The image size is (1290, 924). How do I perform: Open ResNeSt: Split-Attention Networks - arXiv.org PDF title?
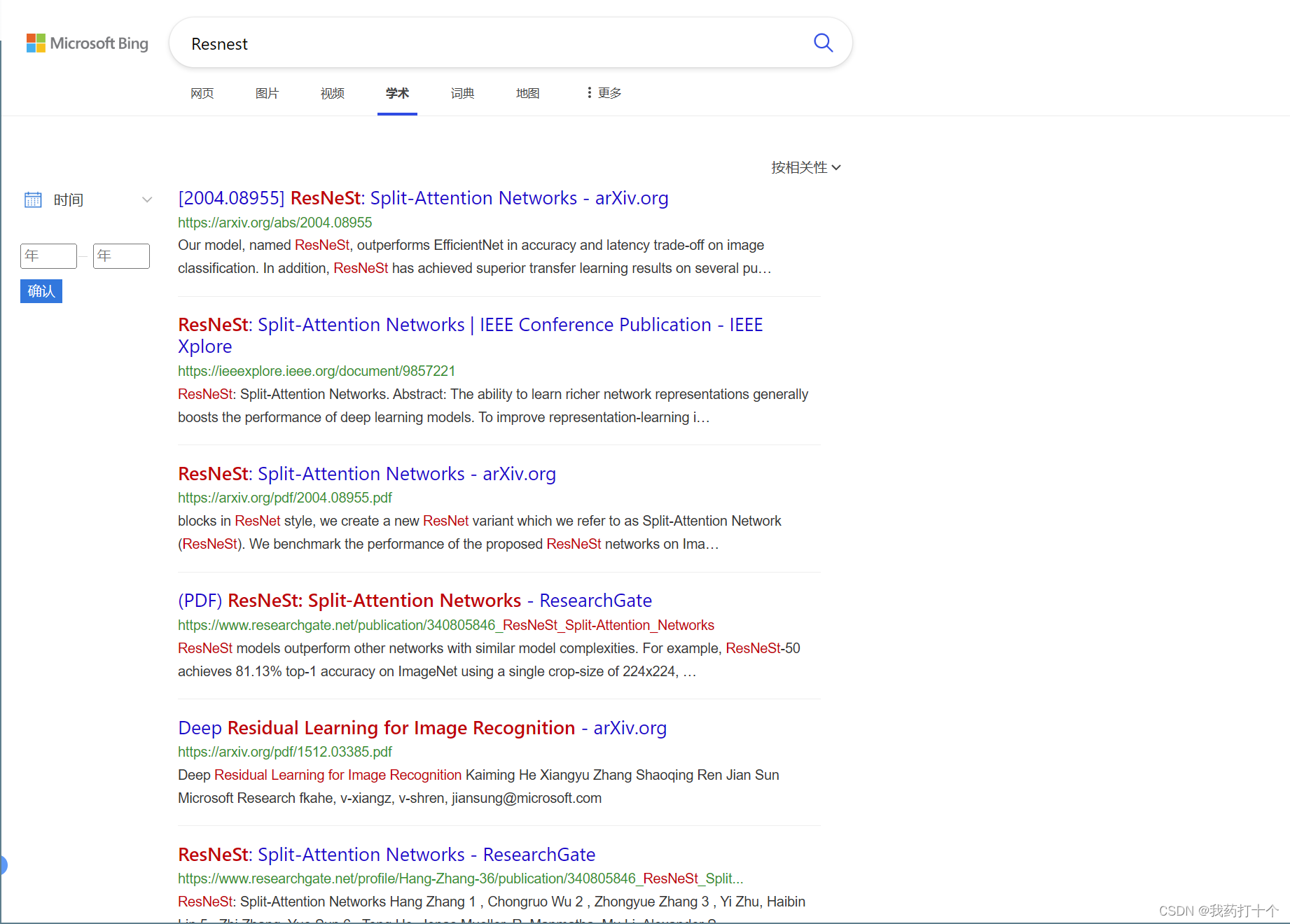[x=367, y=474]
